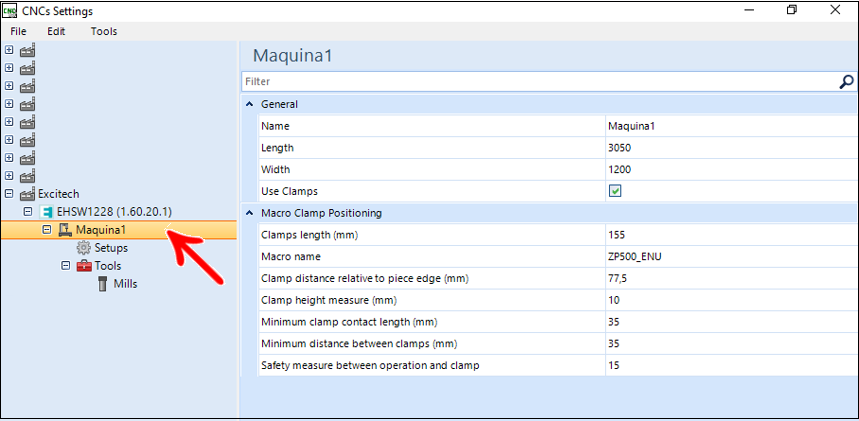Click the EHSW1228 machine model icon
This screenshot has width=859, height=421.
coord(46,212)
